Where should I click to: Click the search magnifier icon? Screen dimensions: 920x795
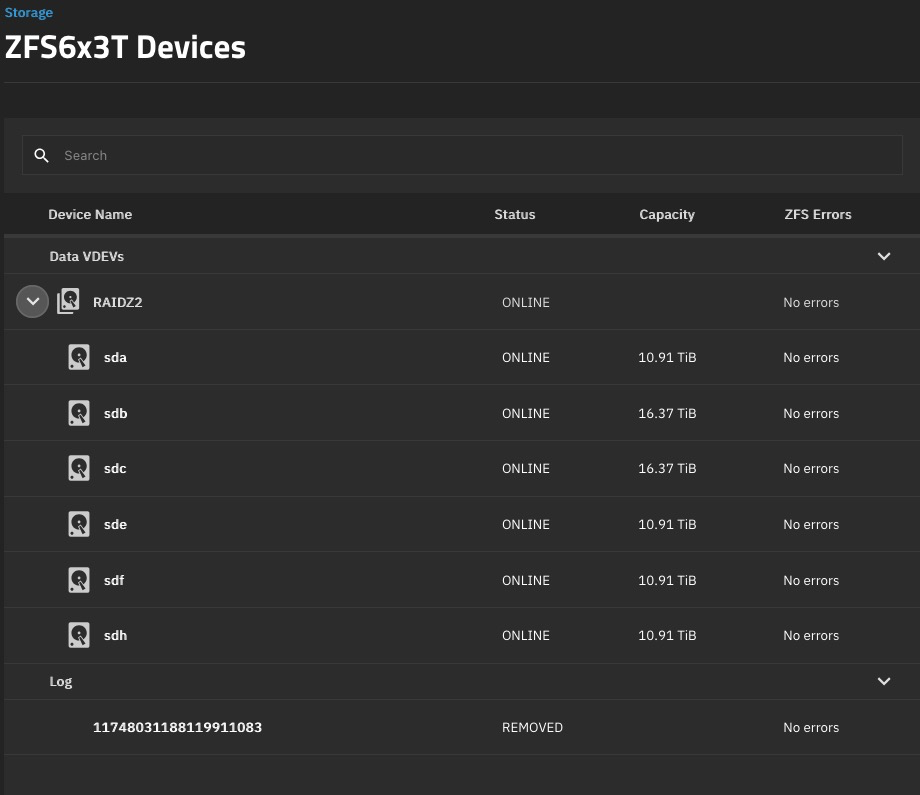41,156
